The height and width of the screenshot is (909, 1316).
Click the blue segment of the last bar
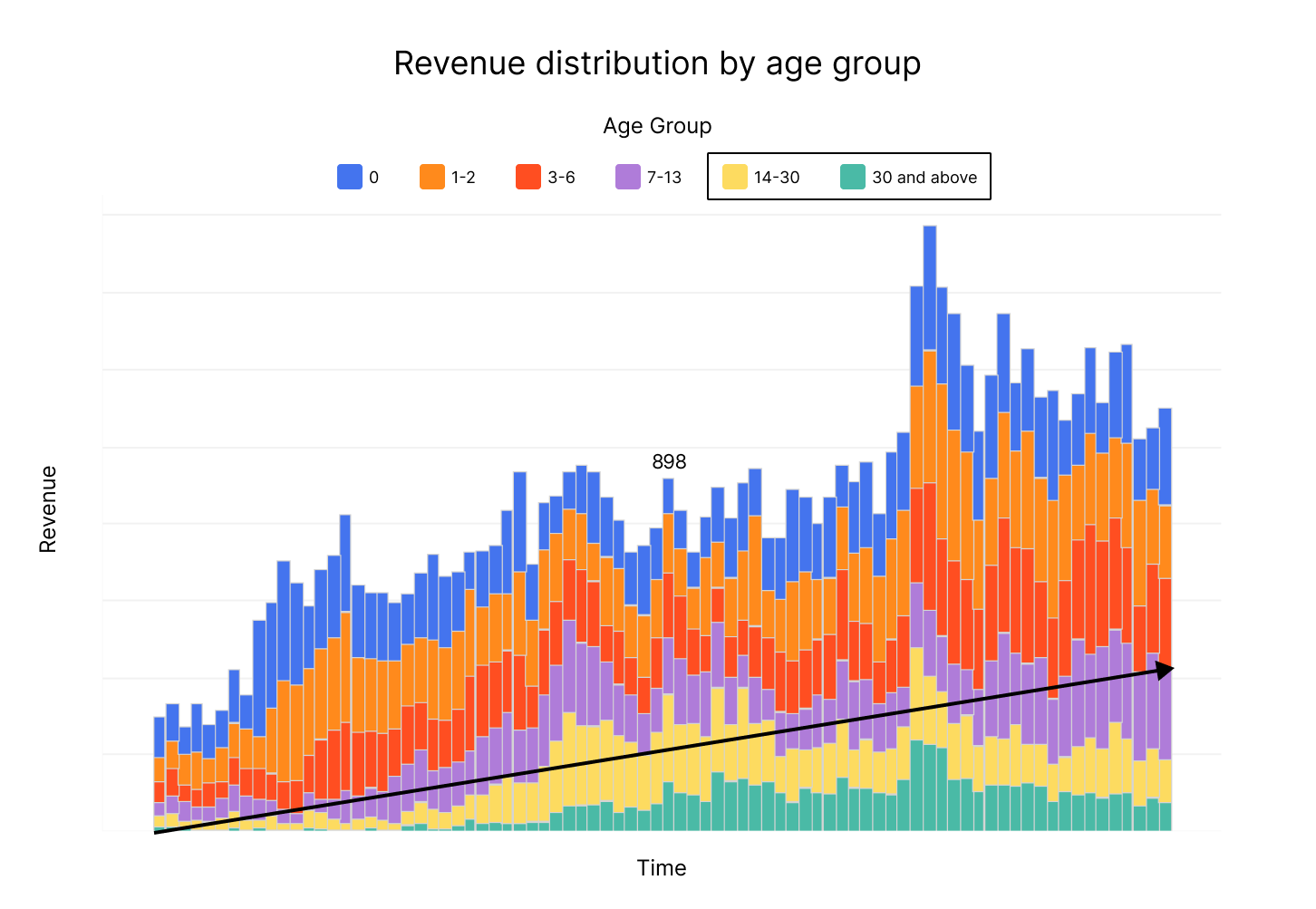point(1165,456)
